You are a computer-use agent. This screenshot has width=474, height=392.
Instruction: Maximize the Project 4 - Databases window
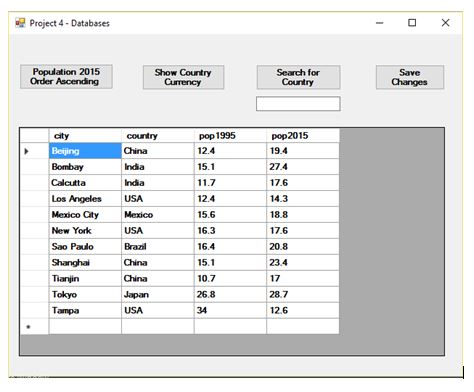tap(412, 23)
